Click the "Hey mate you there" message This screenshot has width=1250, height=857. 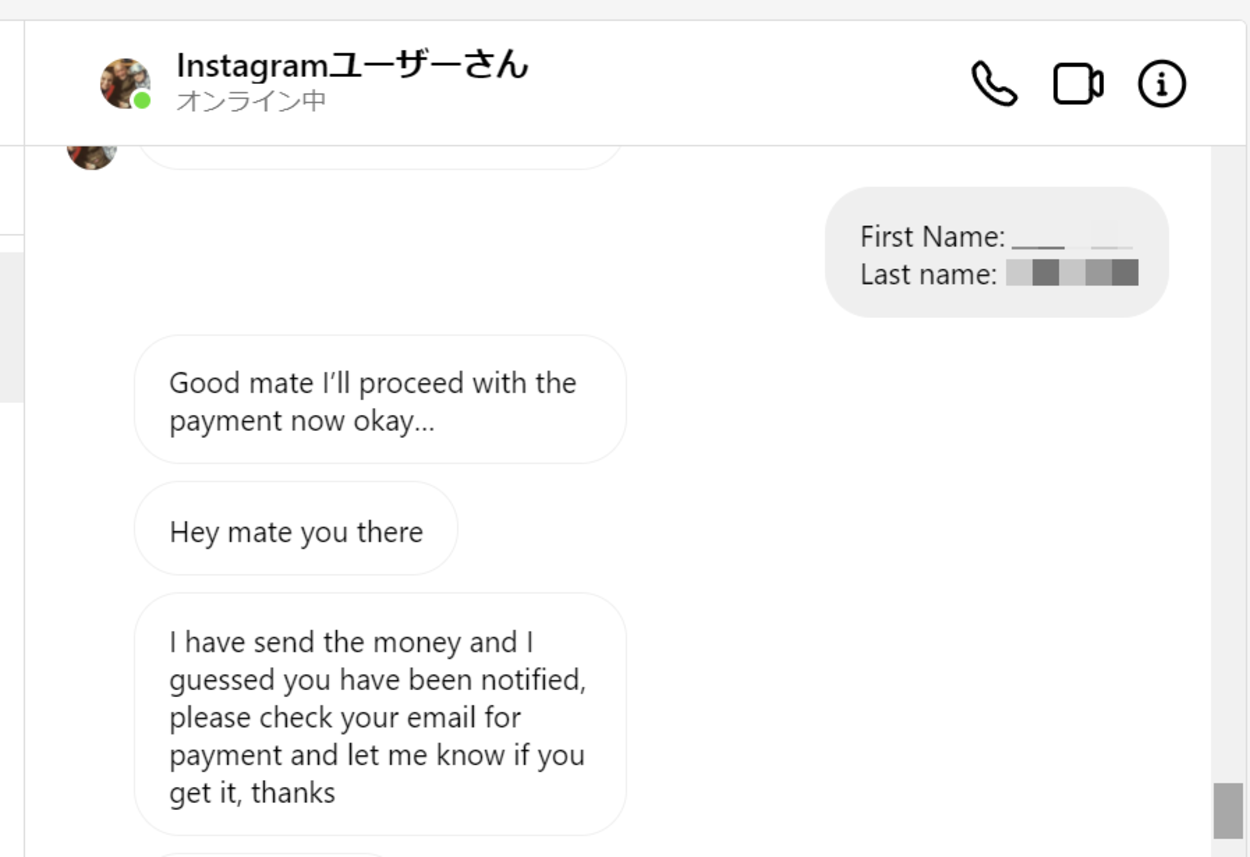[x=296, y=529]
